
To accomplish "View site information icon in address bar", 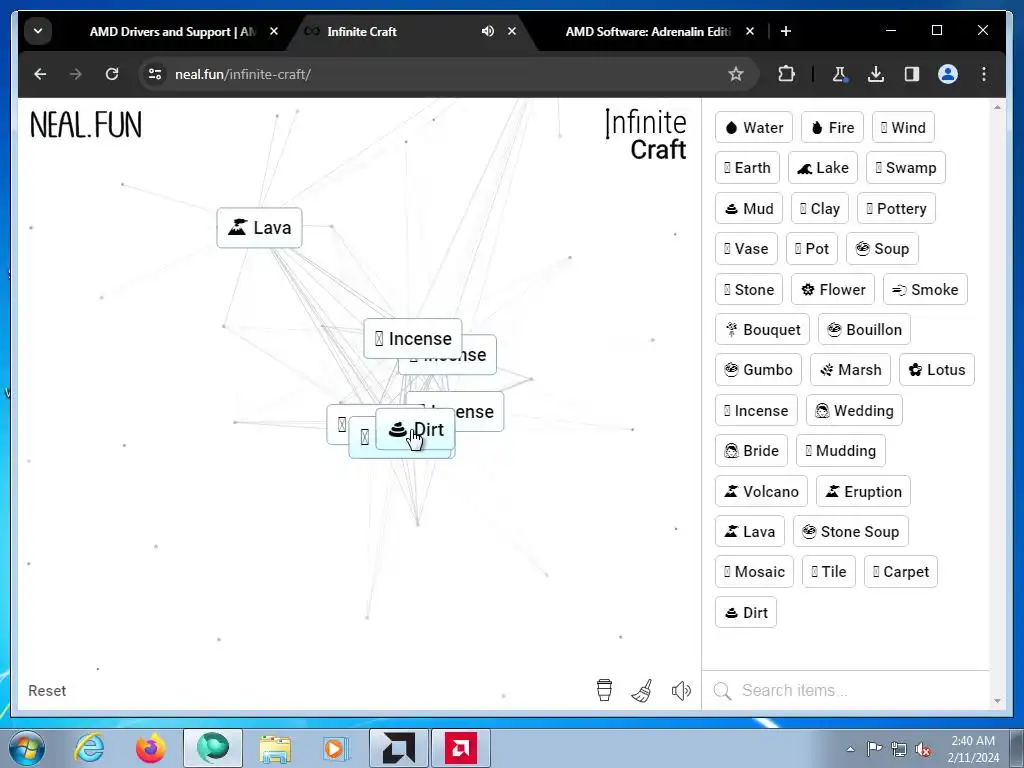I will 155,74.
